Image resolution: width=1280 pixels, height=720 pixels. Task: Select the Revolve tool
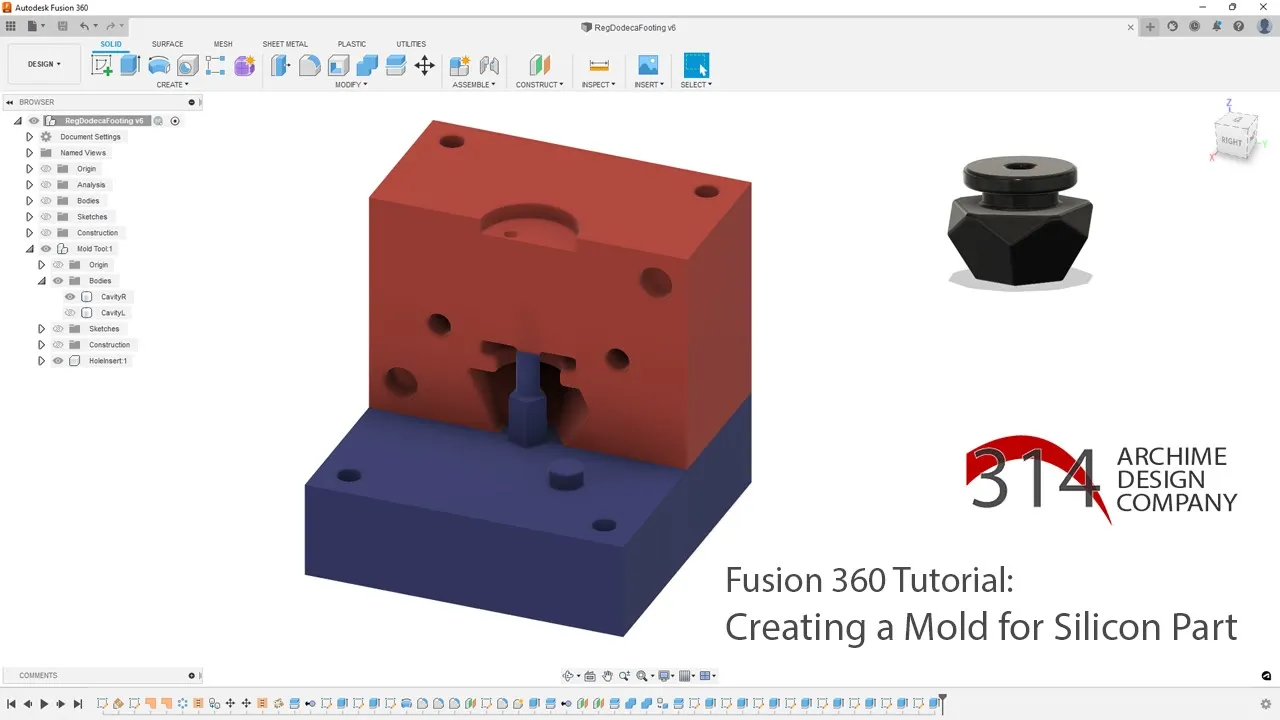coord(158,66)
